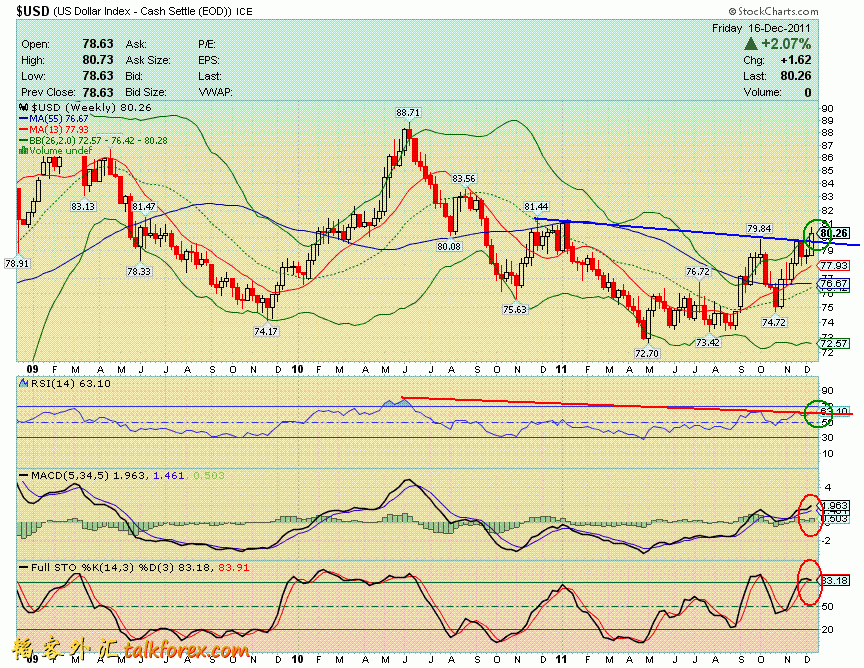Click the Chg value +1.62
The image size is (864, 668).
[796, 60]
